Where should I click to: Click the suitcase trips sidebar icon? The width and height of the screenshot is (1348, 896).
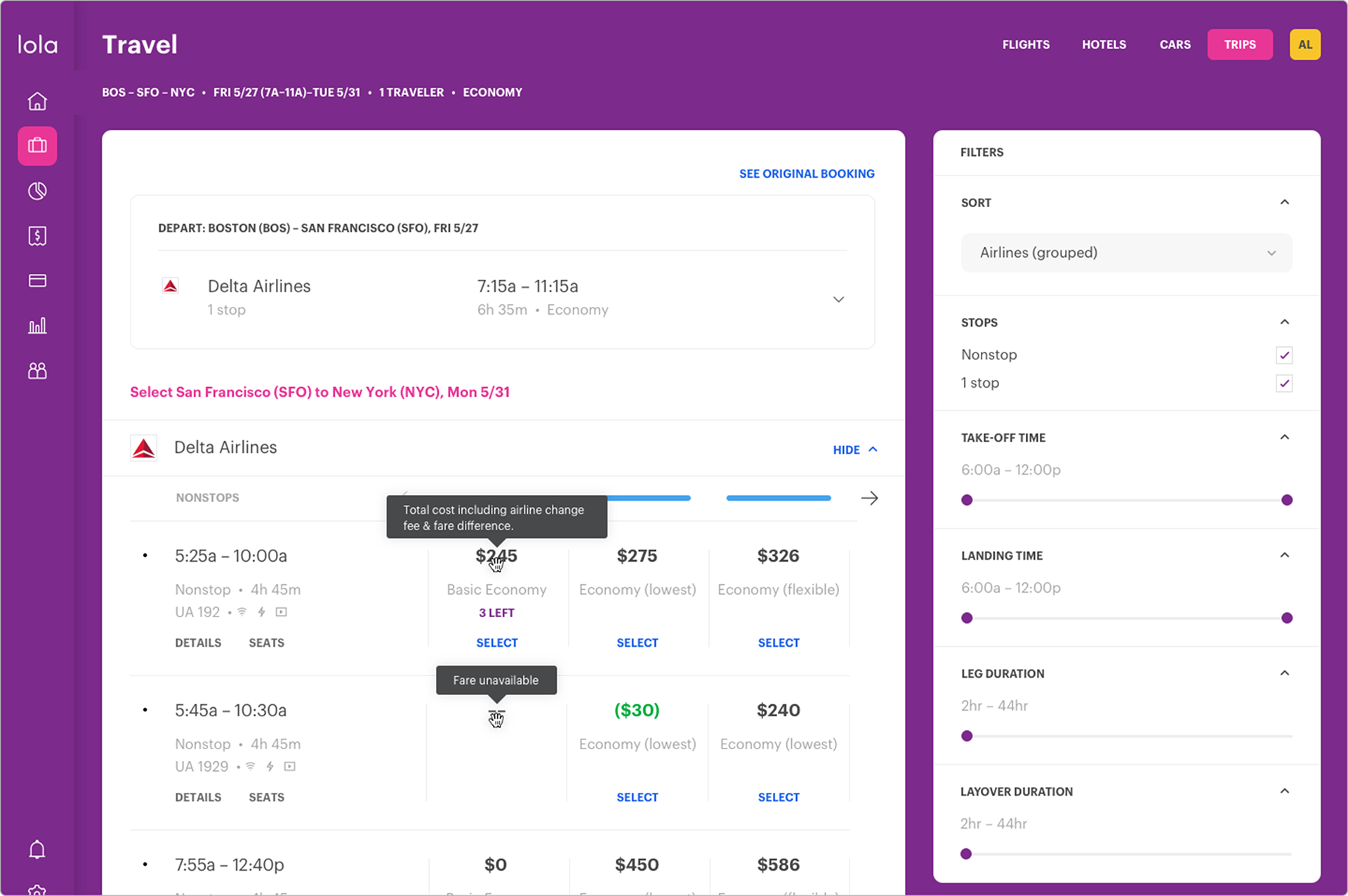click(37, 146)
